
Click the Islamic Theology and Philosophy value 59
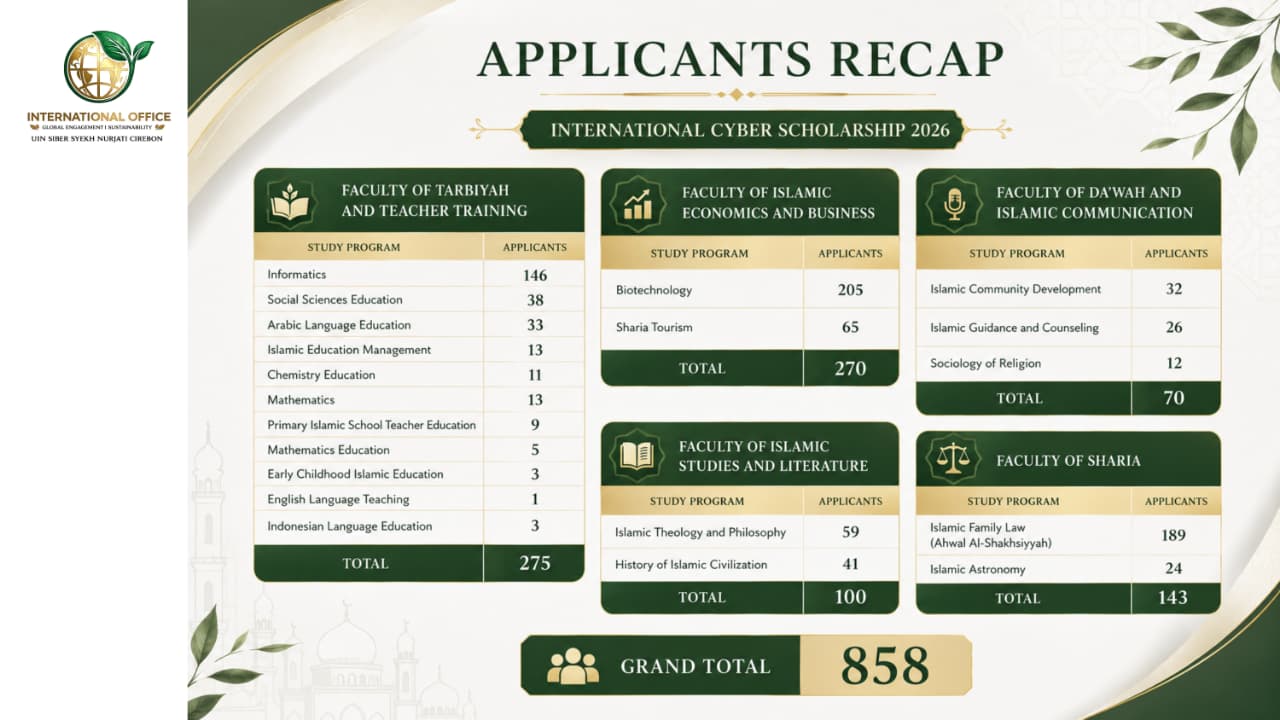point(851,532)
